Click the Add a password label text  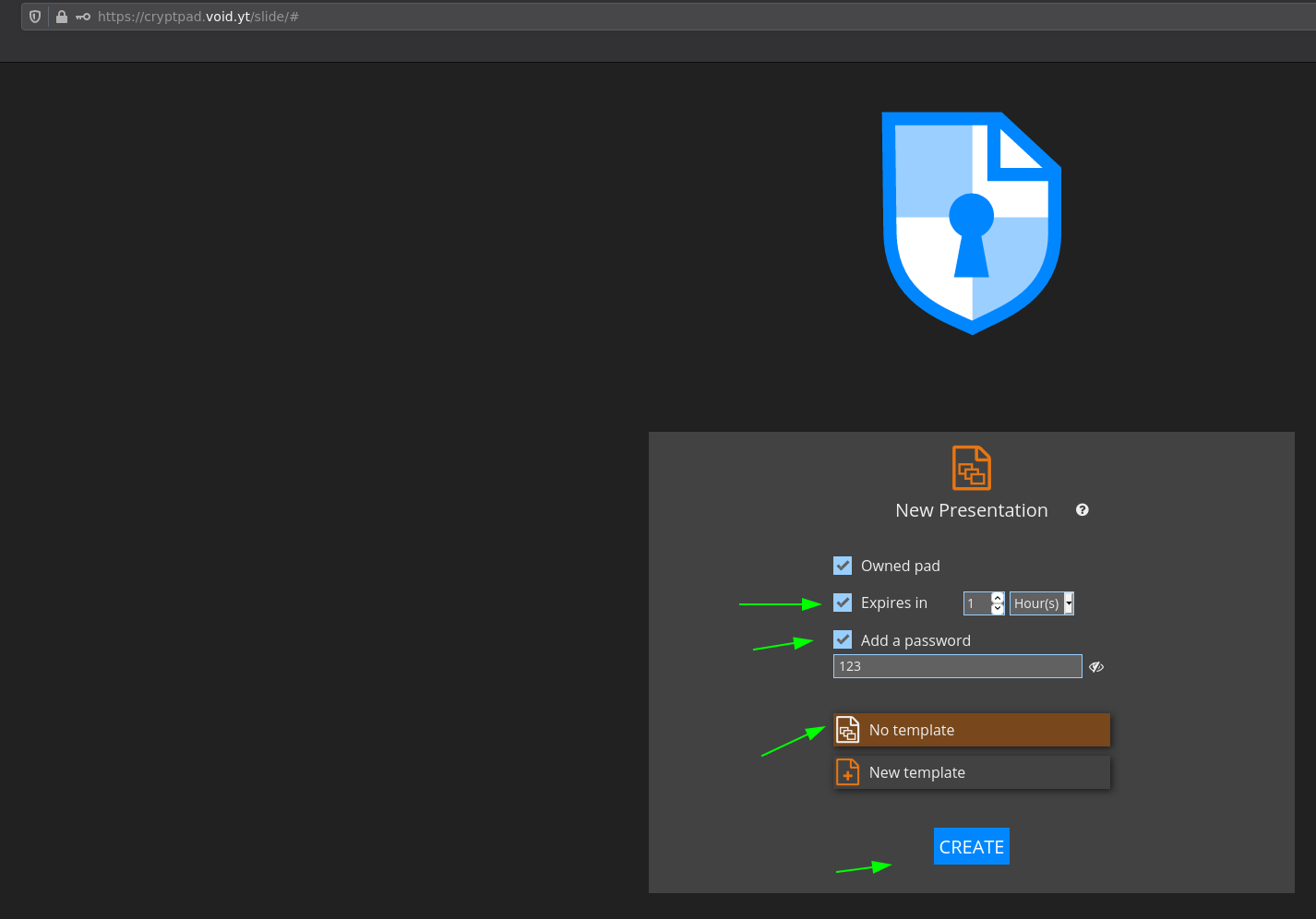915,640
